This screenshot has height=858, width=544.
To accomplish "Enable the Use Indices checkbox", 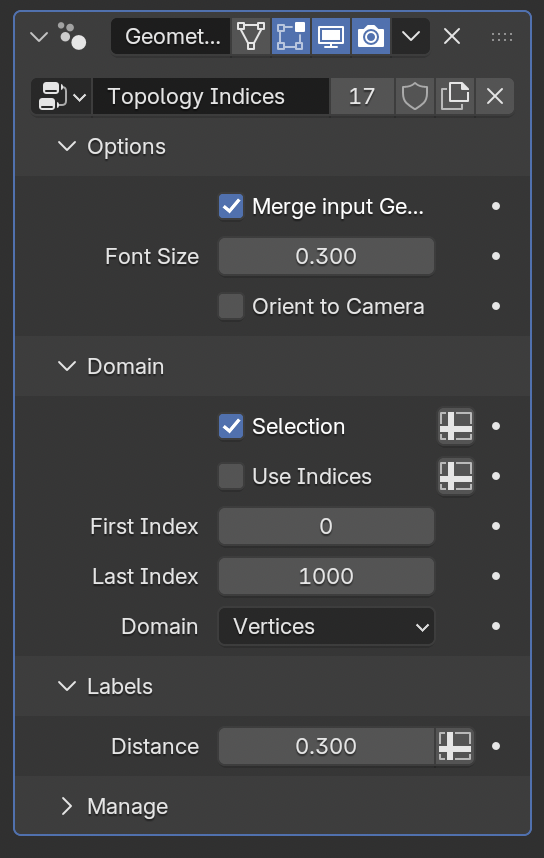I will click(x=231, y=477).
